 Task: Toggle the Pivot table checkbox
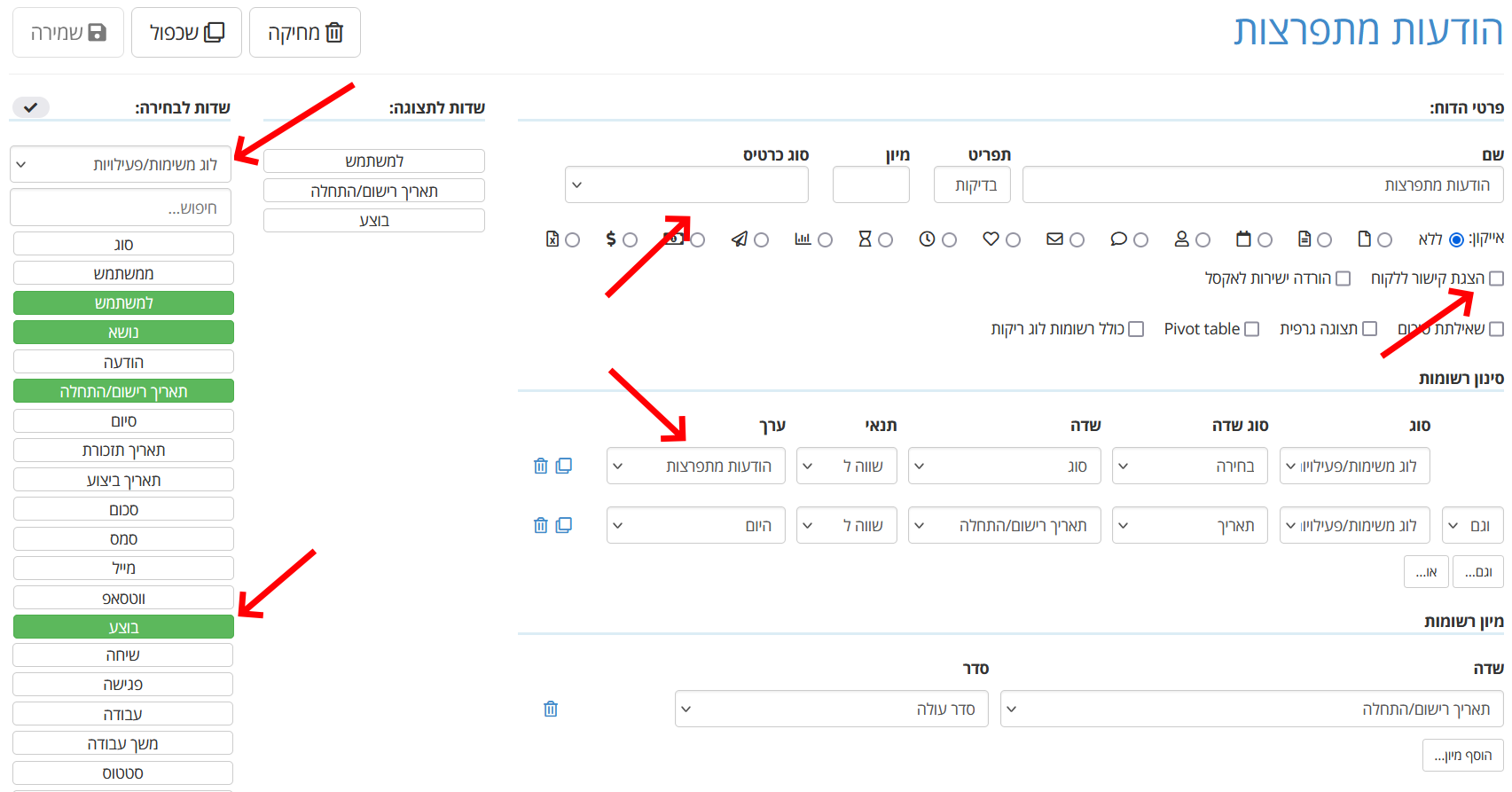pos(1251,329)
